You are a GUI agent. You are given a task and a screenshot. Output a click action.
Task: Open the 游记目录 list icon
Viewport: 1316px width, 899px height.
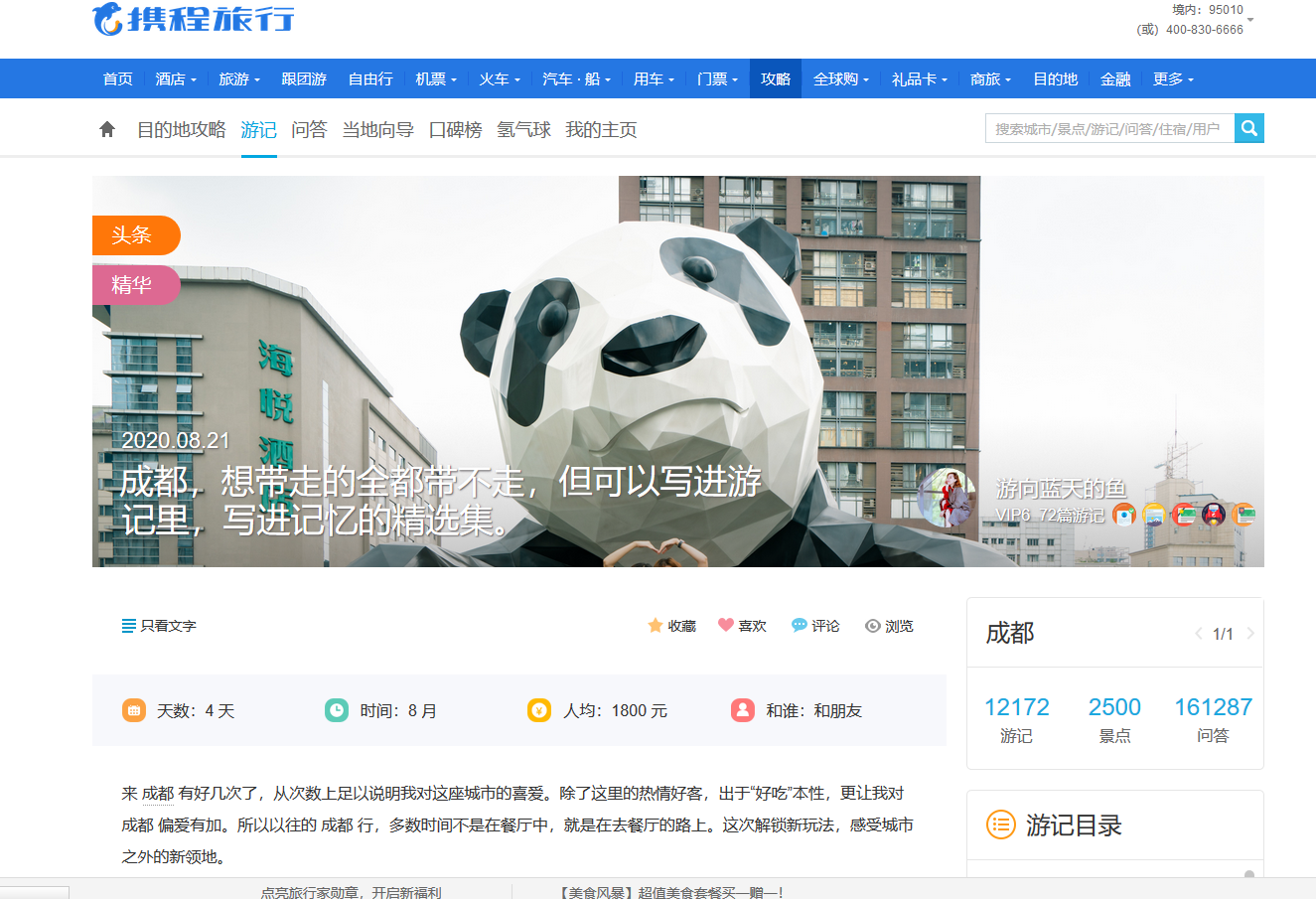pos(1000,825)
